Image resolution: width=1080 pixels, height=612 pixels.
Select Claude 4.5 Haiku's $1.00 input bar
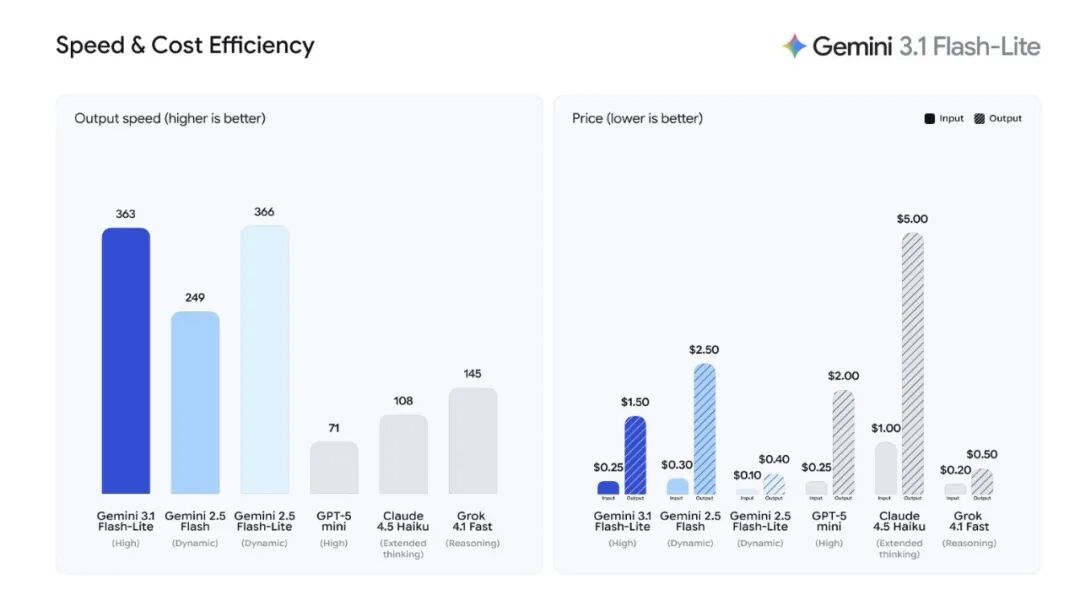pyautogui.click(x=886, y=469)
